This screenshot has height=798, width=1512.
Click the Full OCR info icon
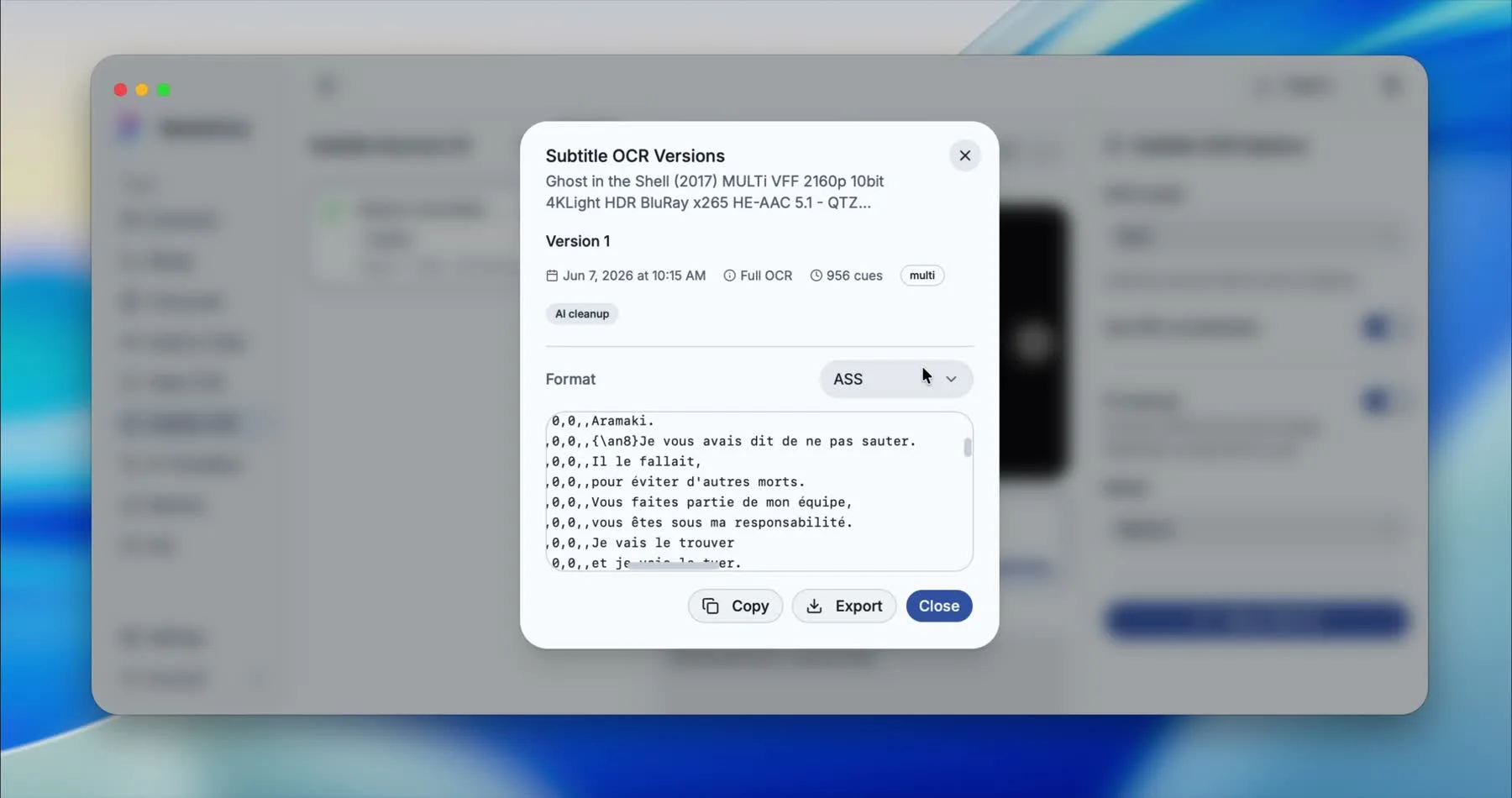[729, 276]
